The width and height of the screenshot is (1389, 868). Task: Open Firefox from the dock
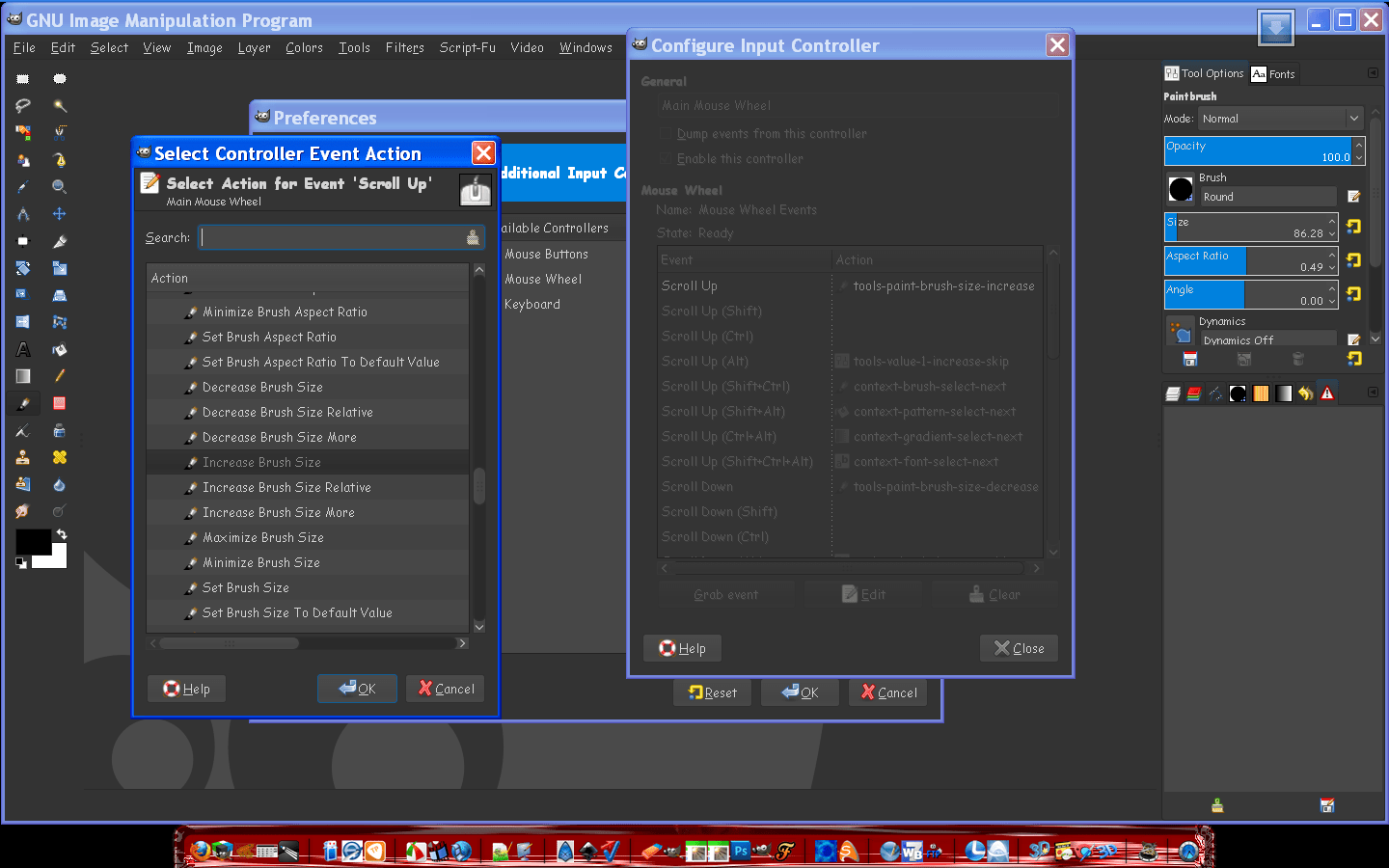pos(200,851)
